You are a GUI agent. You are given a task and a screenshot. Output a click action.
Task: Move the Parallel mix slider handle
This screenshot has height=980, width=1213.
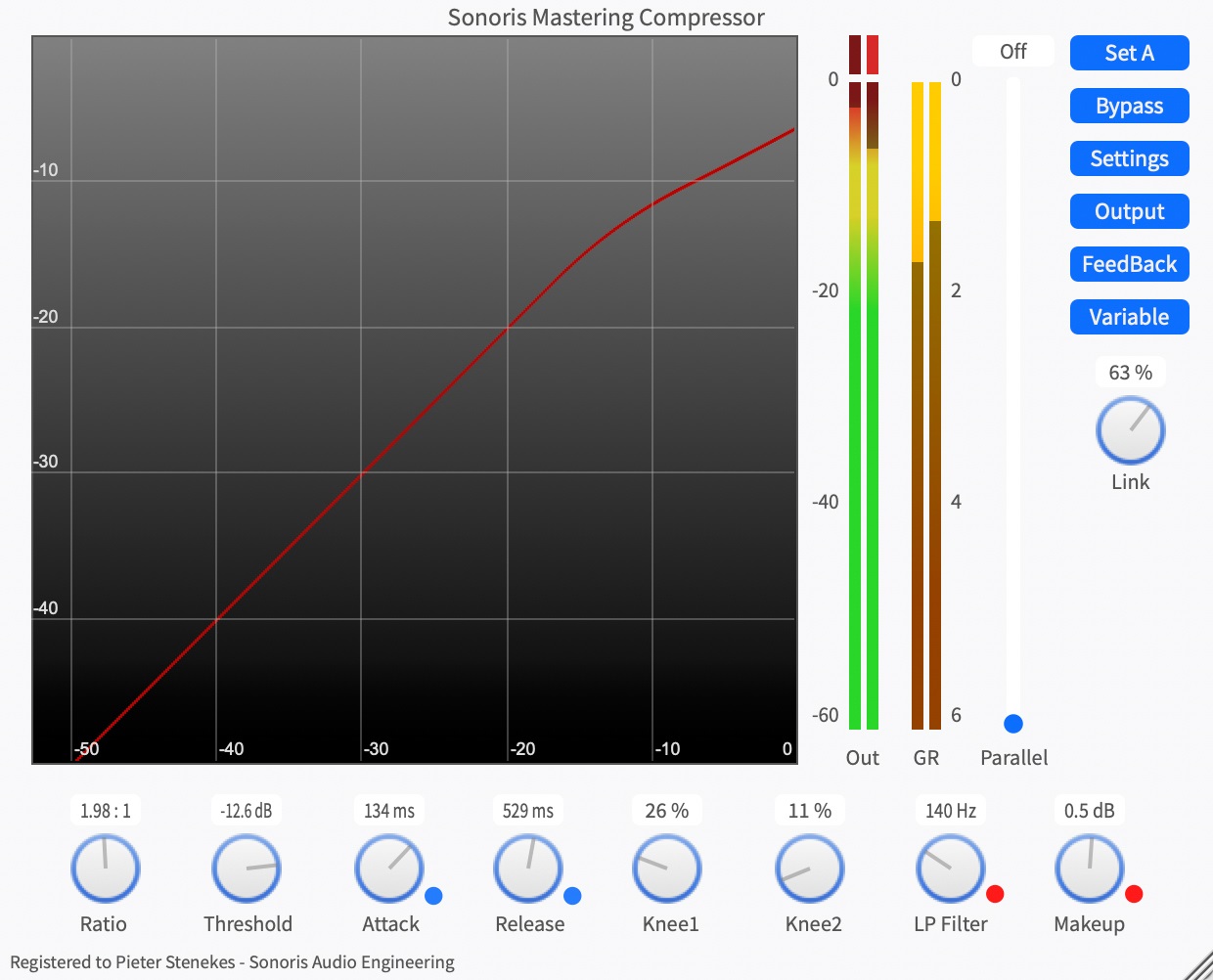[1012, 724]
